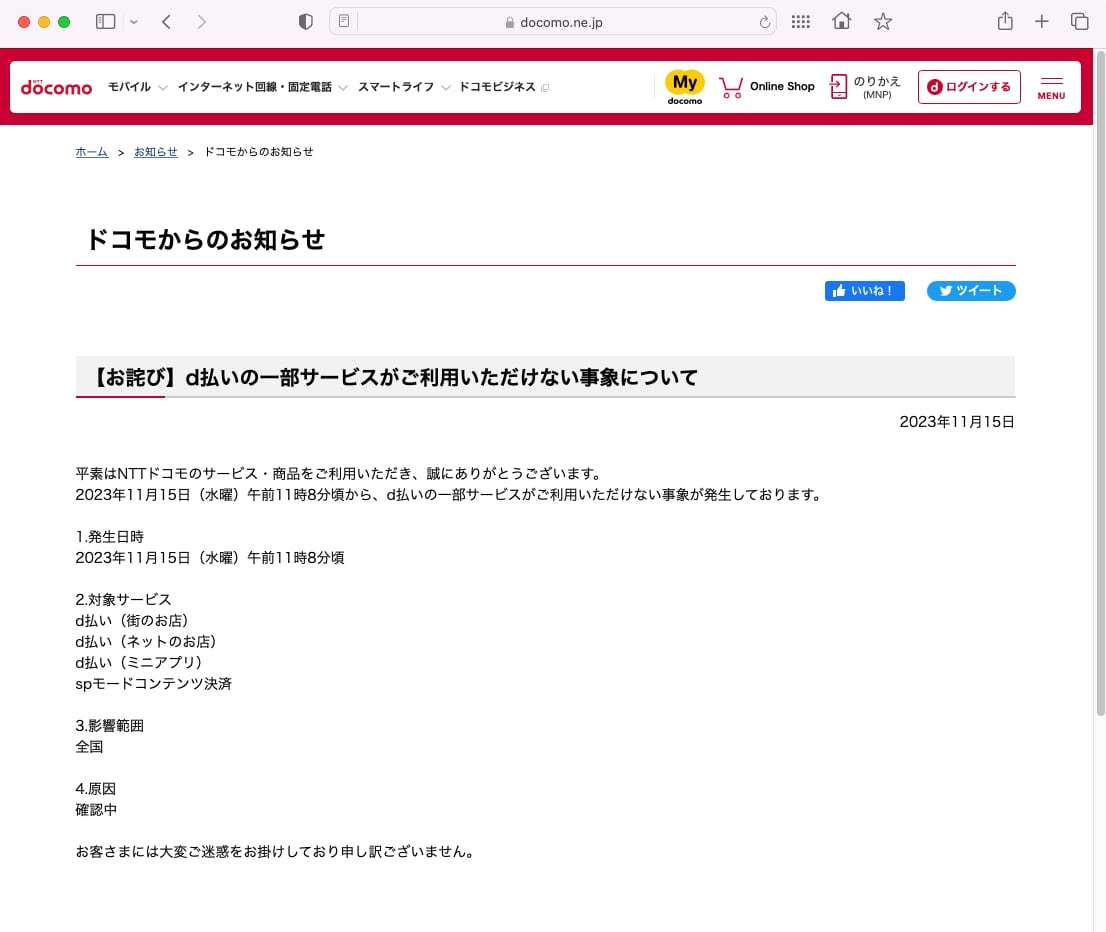Go forward with the browser forward arrow
This screenshot has width=1106, height=932.
[202, 22]
